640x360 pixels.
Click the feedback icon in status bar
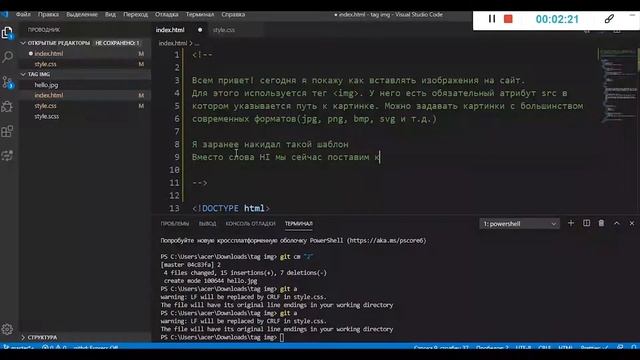620,348
